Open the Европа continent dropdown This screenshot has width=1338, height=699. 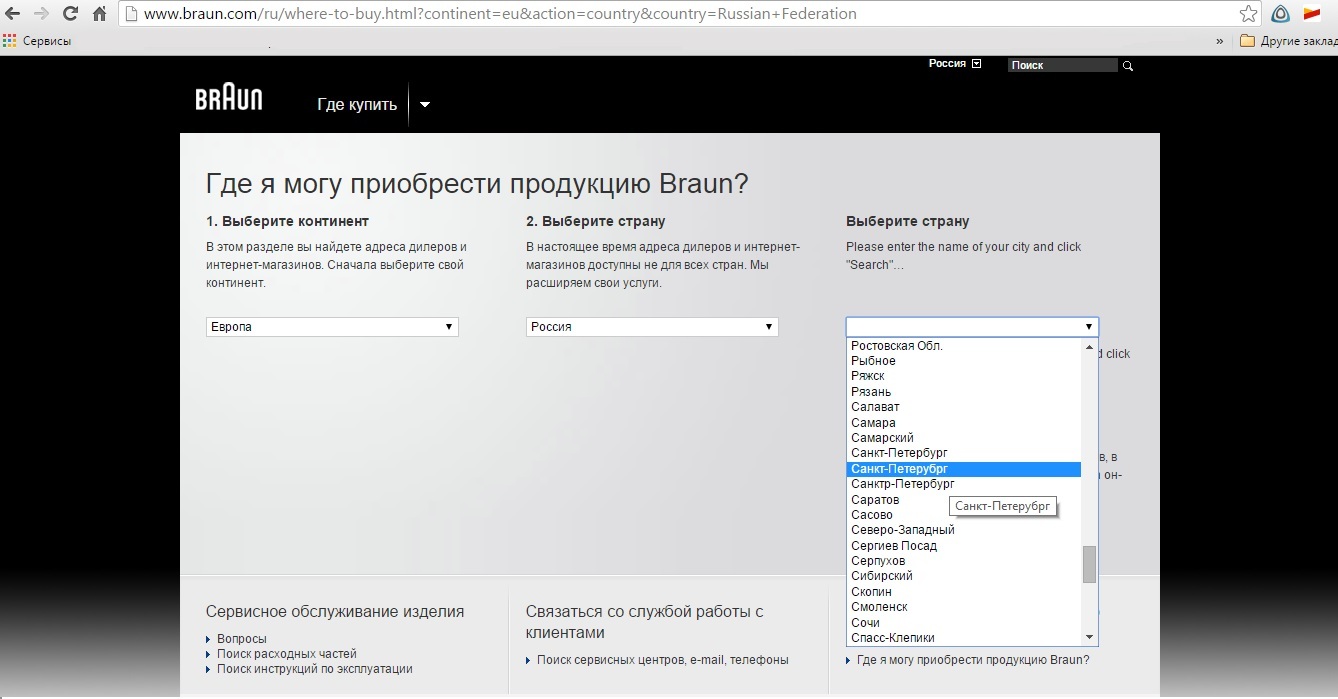click(332, 327)
